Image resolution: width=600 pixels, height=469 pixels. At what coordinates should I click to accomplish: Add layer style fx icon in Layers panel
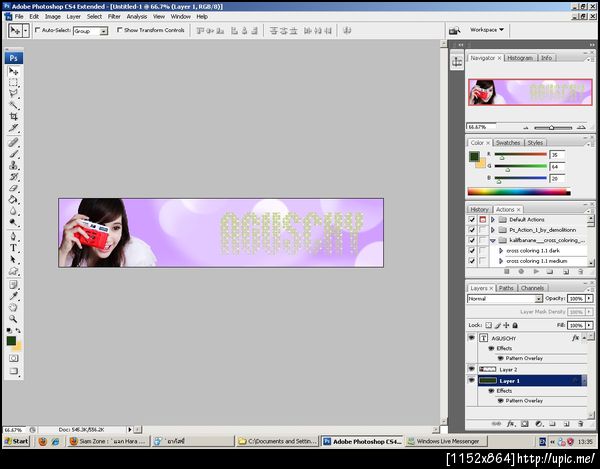tap(511, 424)
